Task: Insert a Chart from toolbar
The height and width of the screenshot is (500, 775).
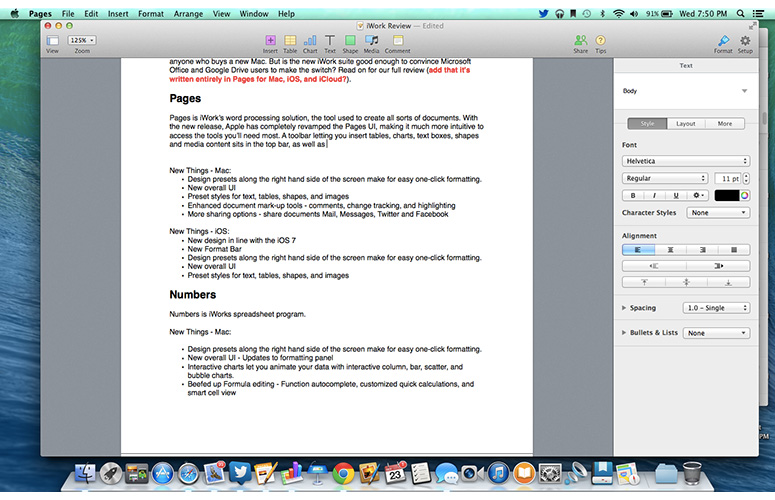Action: tap(310, 43)
